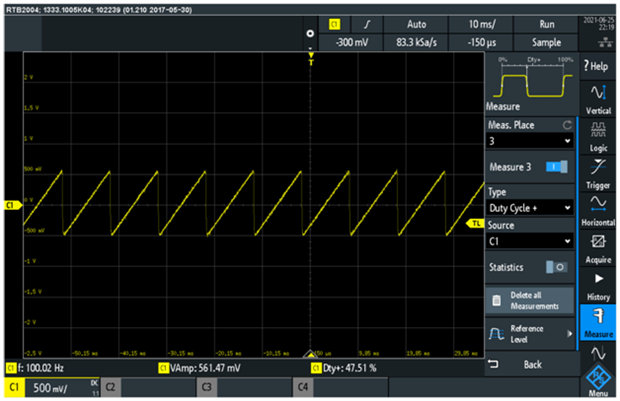
Task: Click the Sample acquisition mode field
Action: (x=546, y=42)
